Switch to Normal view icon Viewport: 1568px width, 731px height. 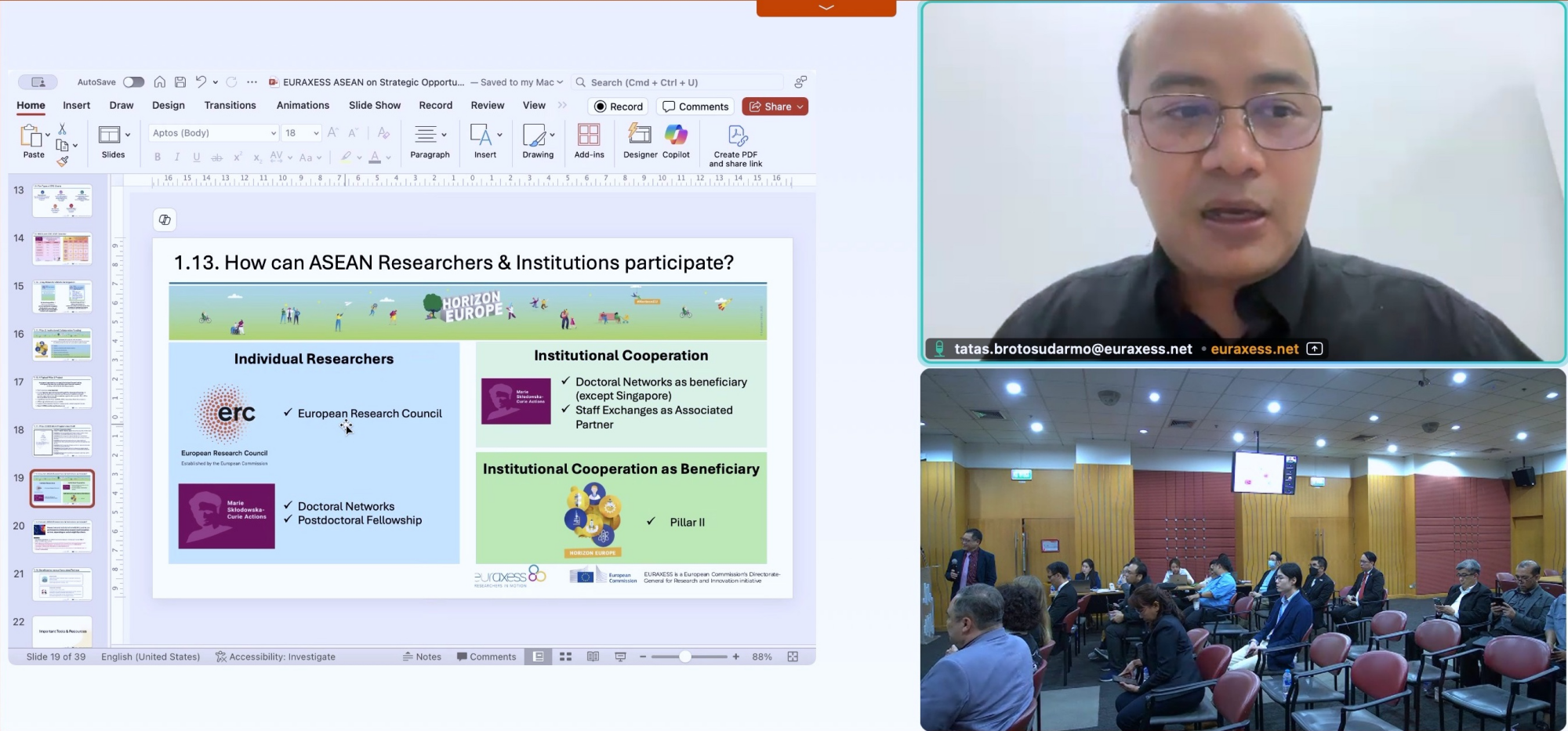(x=539, y=657)
